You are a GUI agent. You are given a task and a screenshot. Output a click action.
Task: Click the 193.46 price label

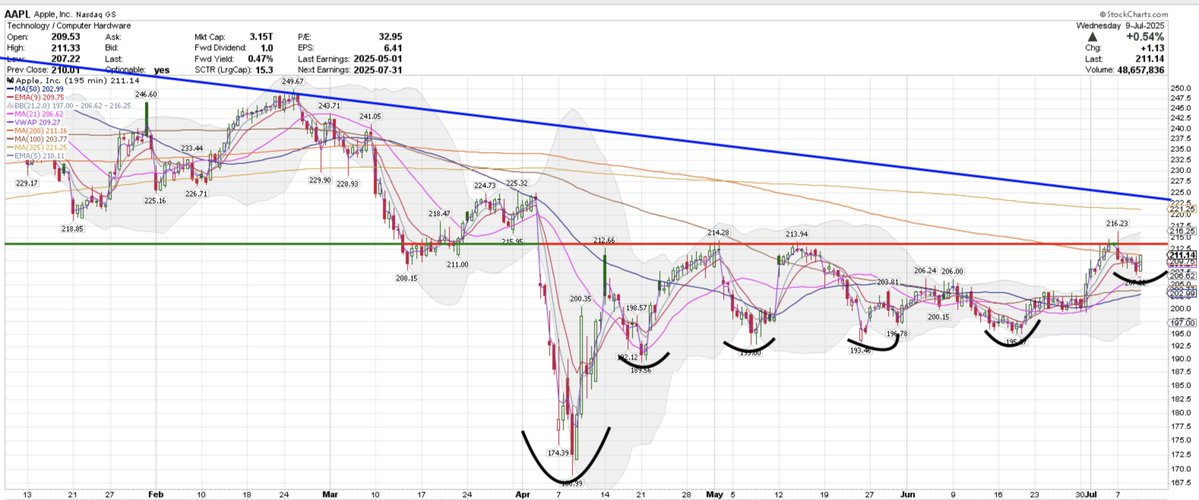click(860, 350)
